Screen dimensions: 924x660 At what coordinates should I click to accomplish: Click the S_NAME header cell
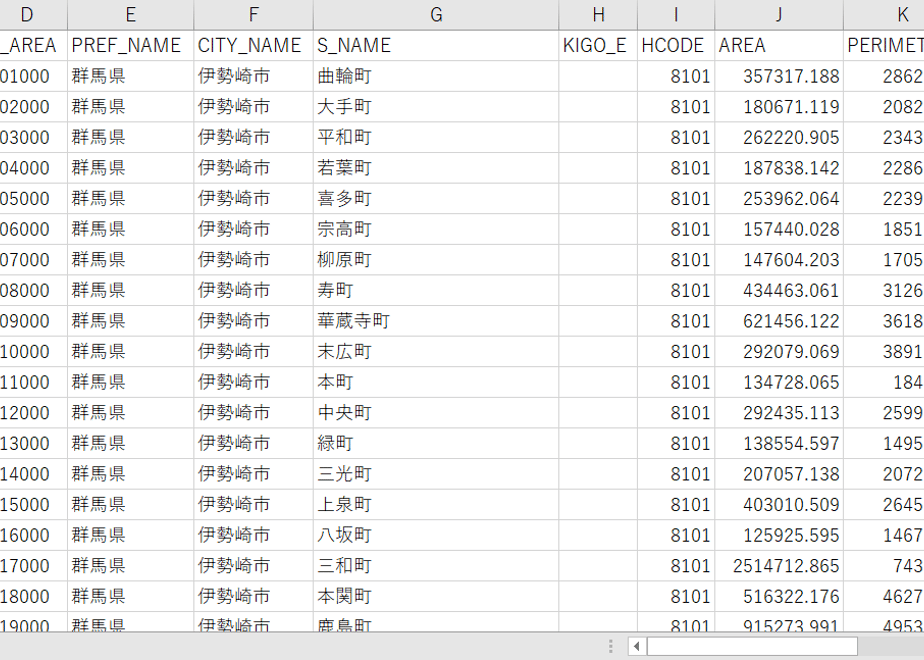(x=436, y=45)
